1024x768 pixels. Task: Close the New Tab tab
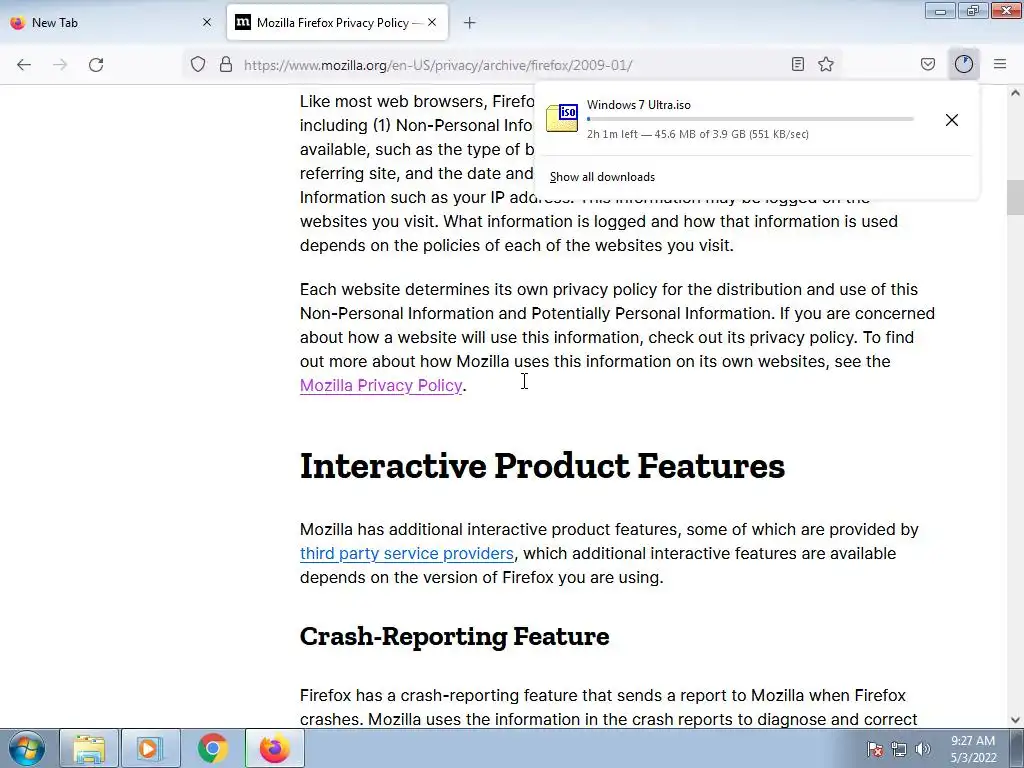[x=207, y=22]
